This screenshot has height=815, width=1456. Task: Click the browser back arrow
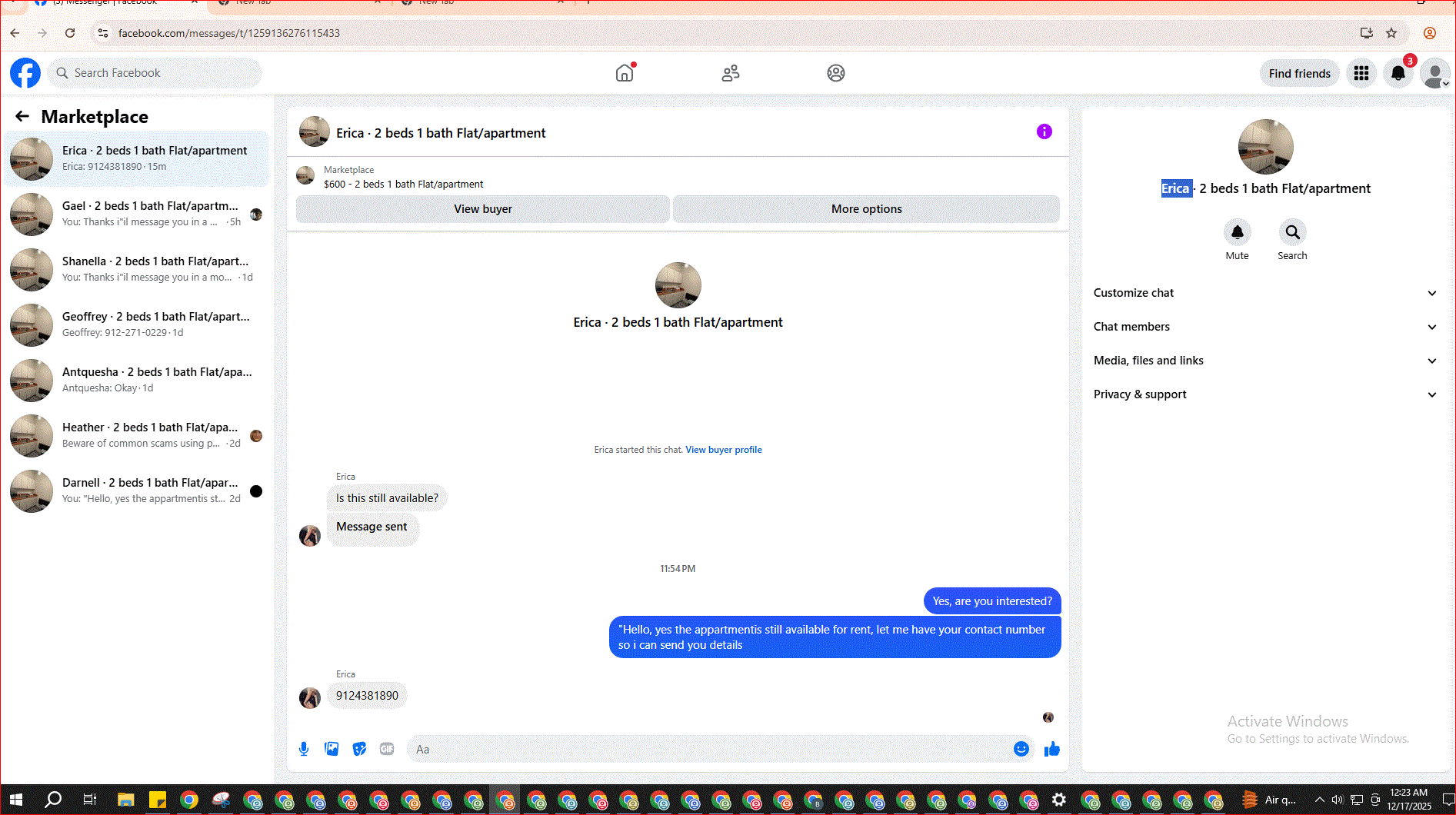(15, 33)
